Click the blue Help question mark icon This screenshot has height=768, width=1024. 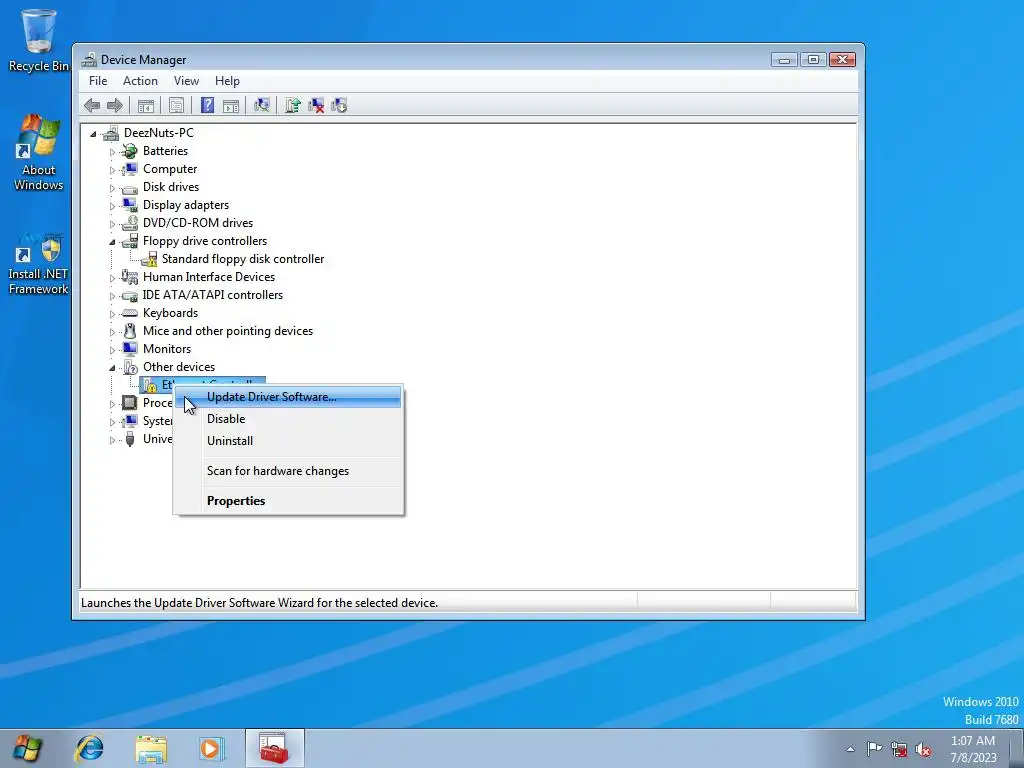[x=207, y=105]
